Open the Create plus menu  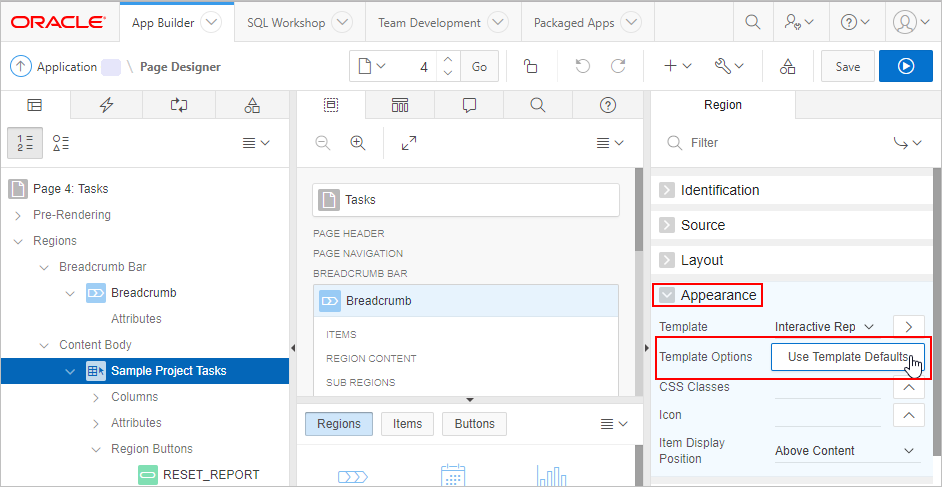(678, 66)
